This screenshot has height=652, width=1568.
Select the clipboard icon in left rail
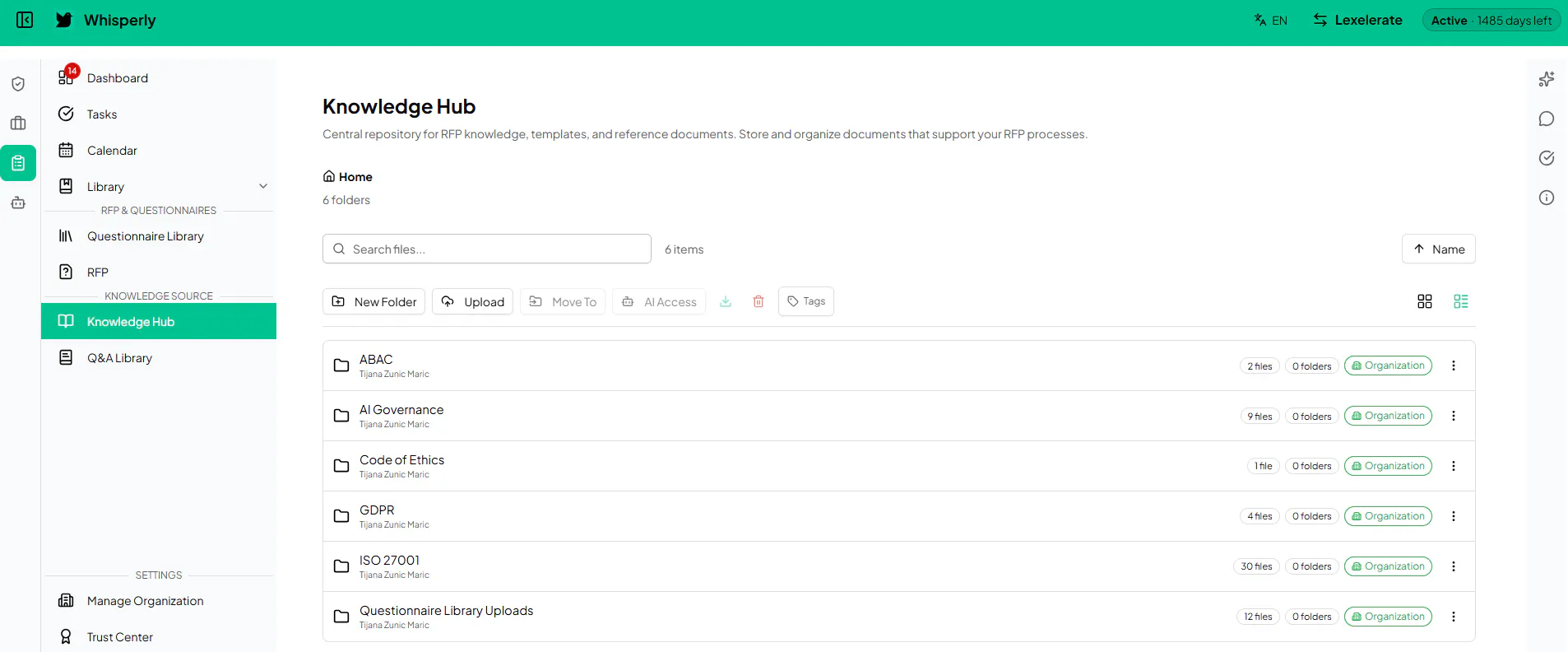coord(18,163)
